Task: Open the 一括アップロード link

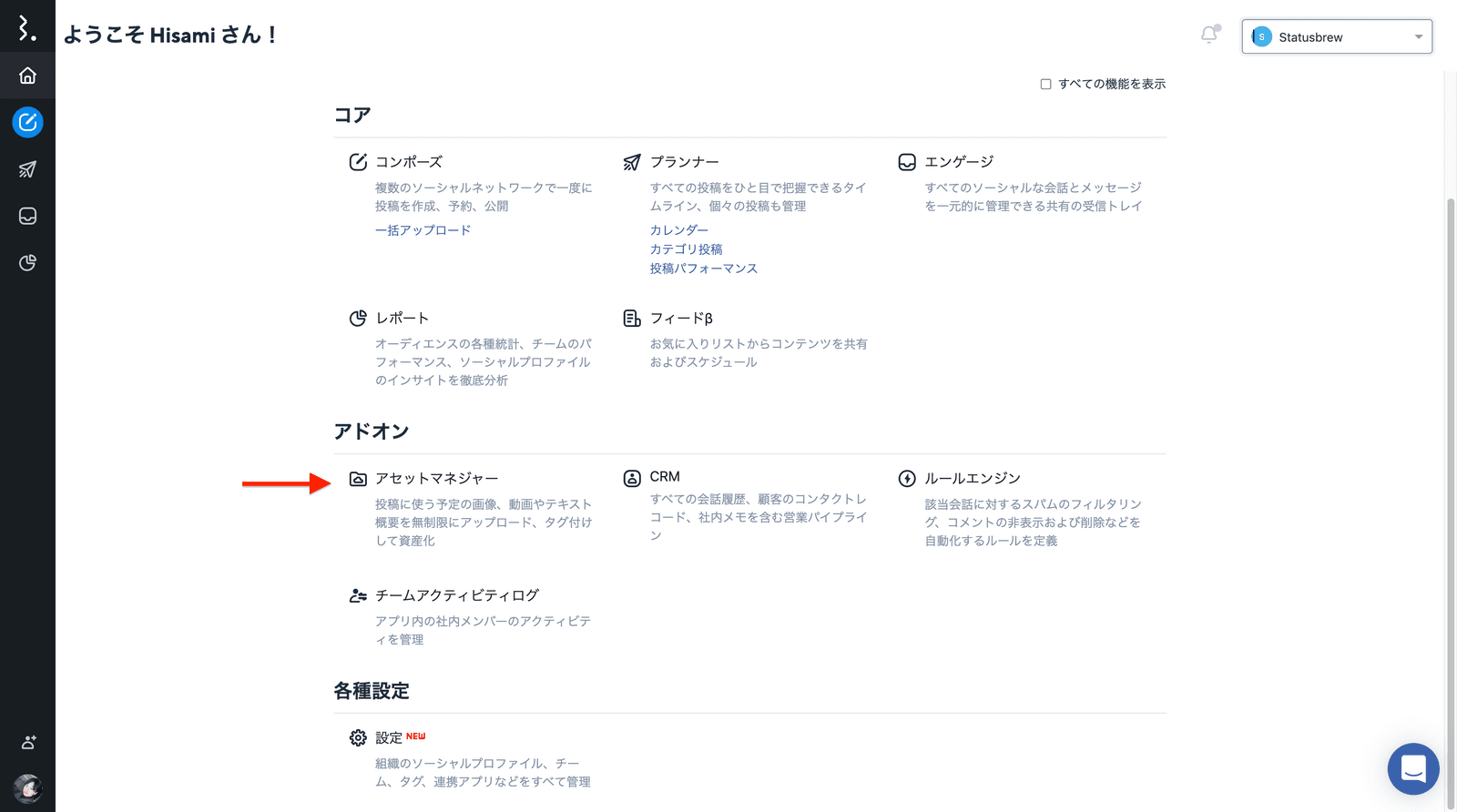Action: tap(423, 230)
